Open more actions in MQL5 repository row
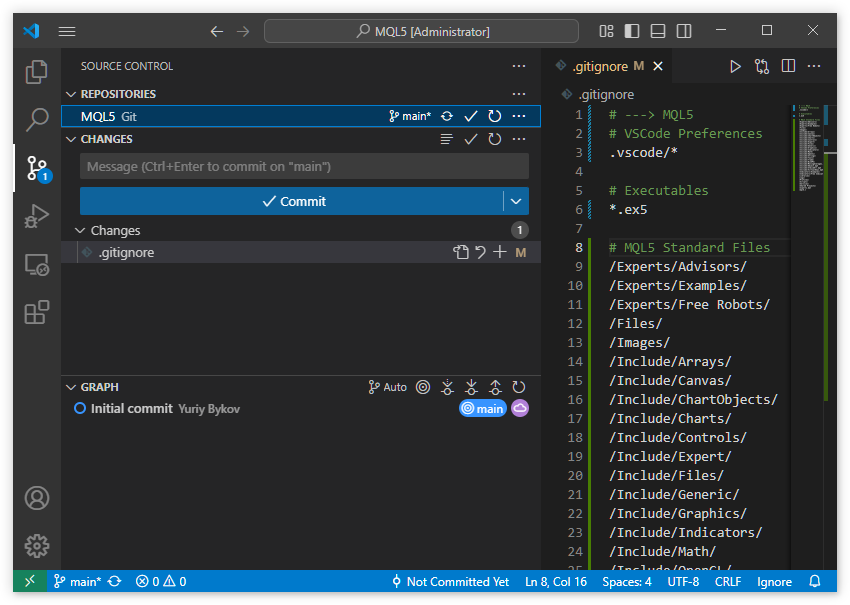This screenshot has height=605, width=850. (x=519, y=116)
